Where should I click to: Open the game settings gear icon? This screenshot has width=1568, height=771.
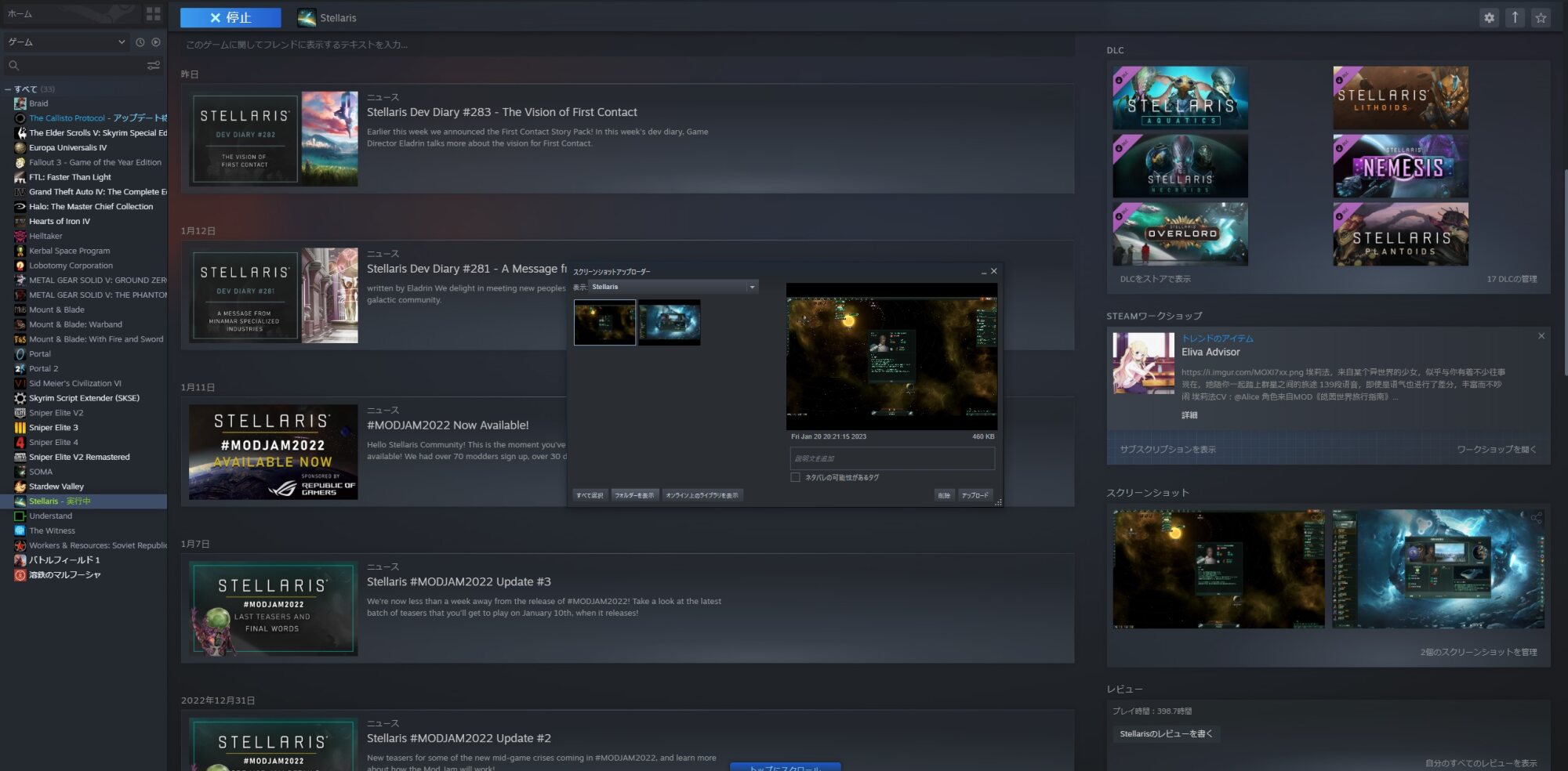click(1489, 17)
